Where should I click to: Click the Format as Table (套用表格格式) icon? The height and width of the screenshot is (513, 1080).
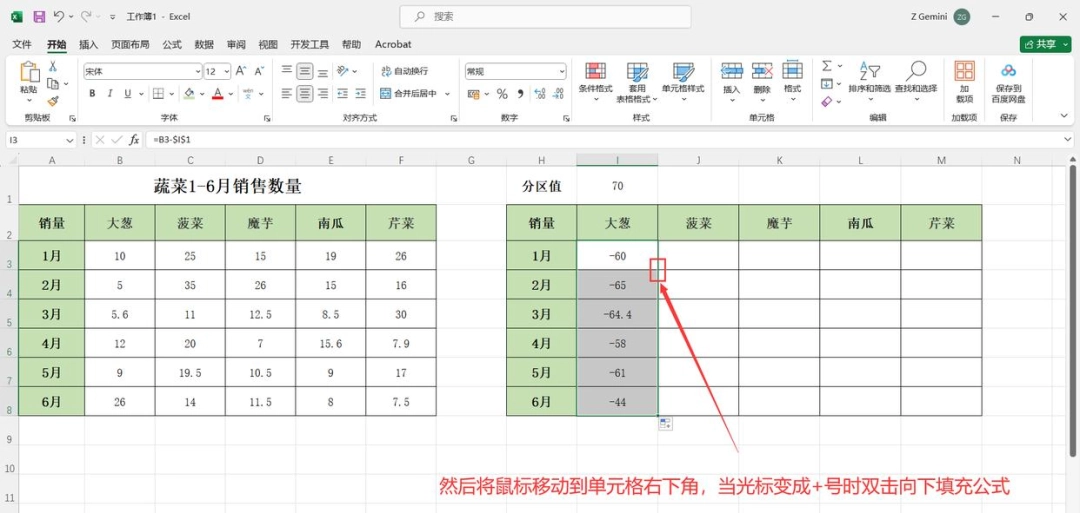click(636, 71)
